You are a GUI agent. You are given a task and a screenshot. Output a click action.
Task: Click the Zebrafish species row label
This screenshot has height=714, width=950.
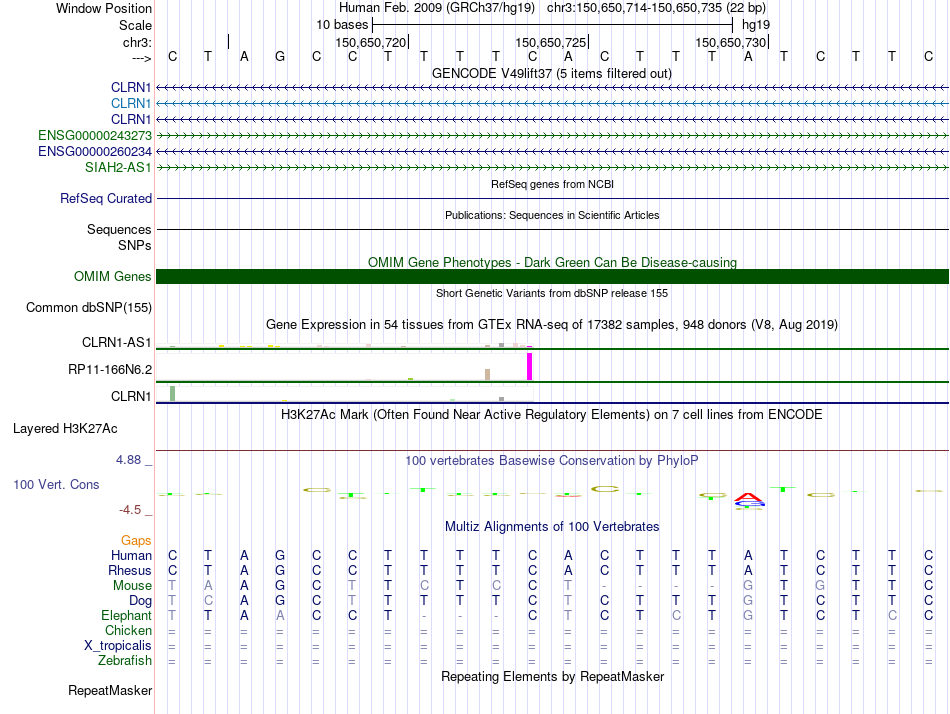(x=125, y=661)
